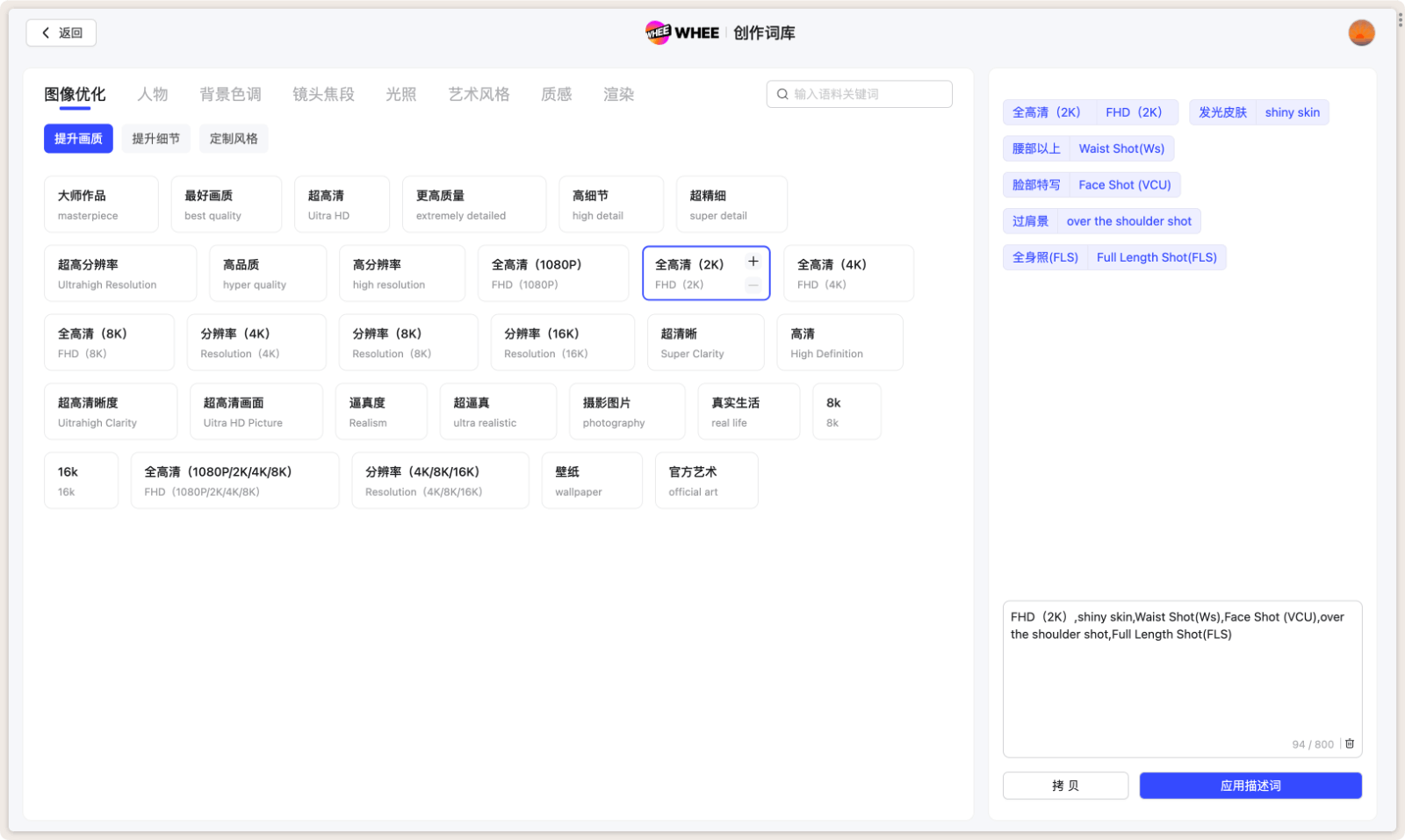Viewport: 1405px width, 840px height.
Task: Toggle the 大师作品 masterpiece tag
Action: click(101, 204)
